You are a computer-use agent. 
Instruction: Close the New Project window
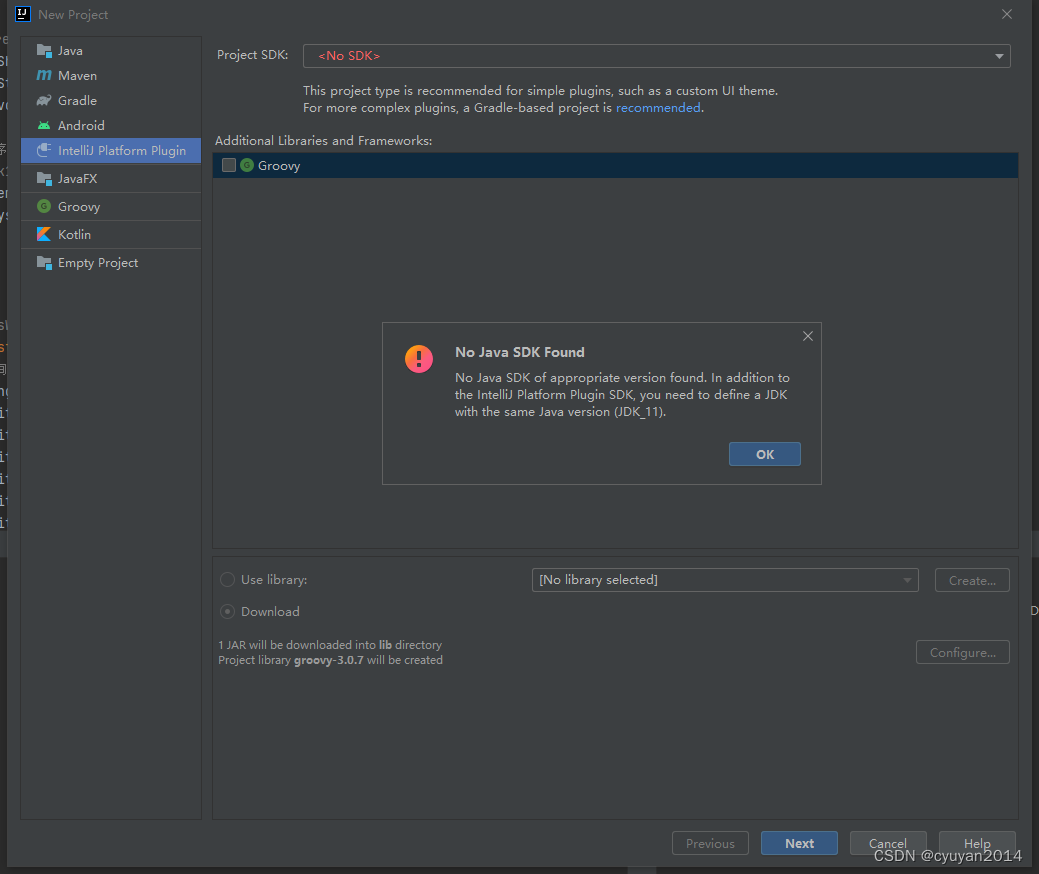(1007, 14)
